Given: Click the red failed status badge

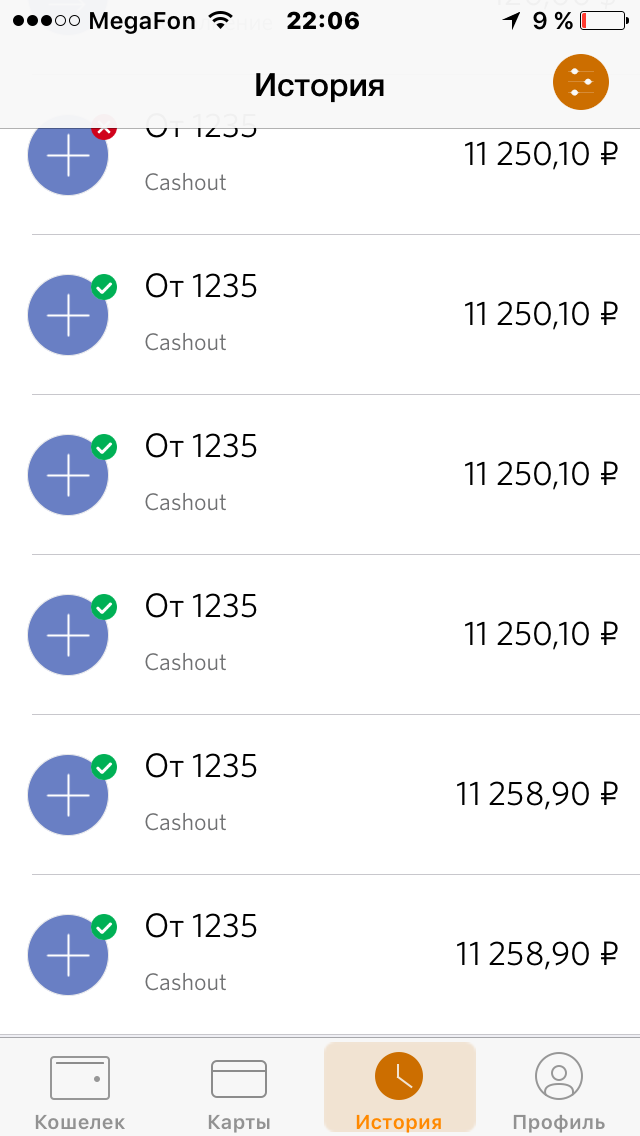Looking at the screenshot, I should [x=104, y=130].
